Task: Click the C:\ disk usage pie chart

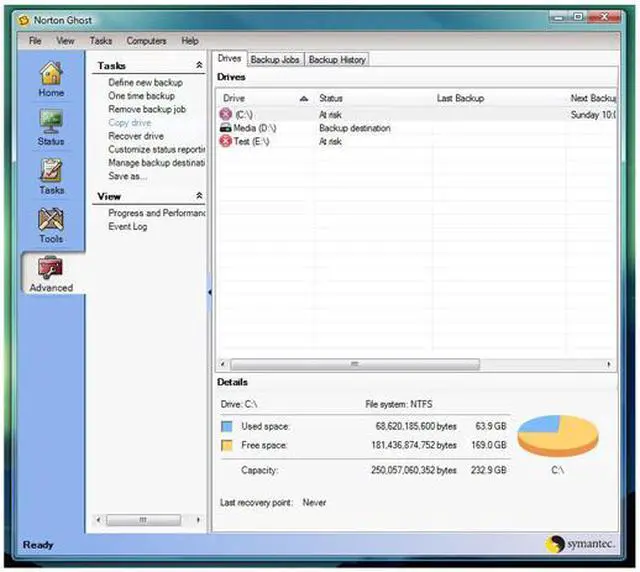Action: pyautogui.click(x=558, y=435)
